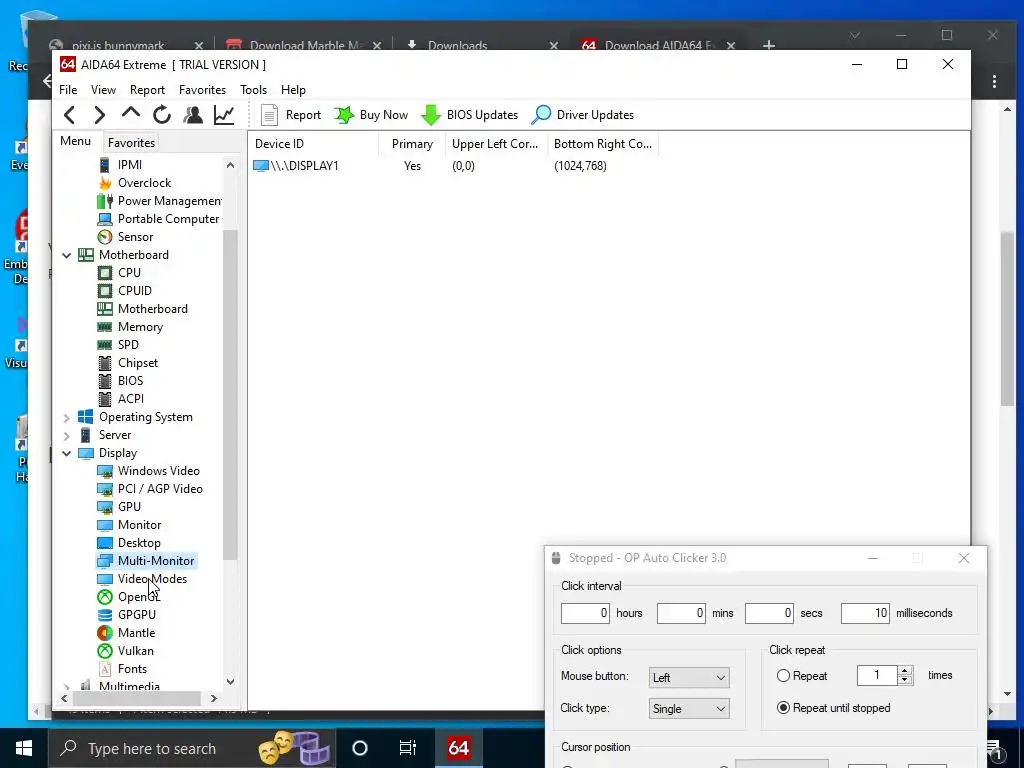This screenshot has height=768, width=1024.
Task: Expand the Server tree category
Action: pos(67,435)
